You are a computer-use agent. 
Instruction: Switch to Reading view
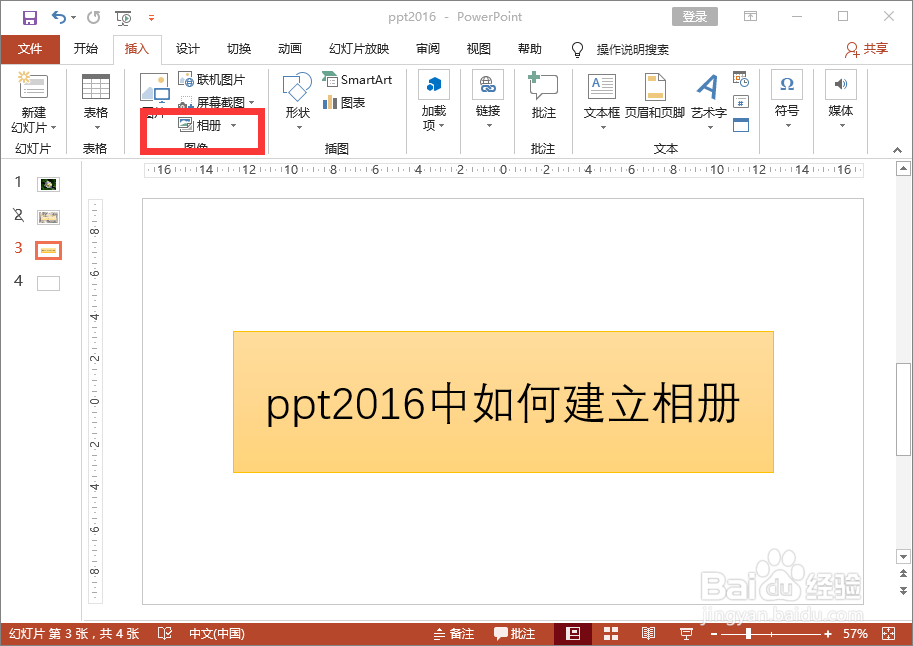pos(648,633)
